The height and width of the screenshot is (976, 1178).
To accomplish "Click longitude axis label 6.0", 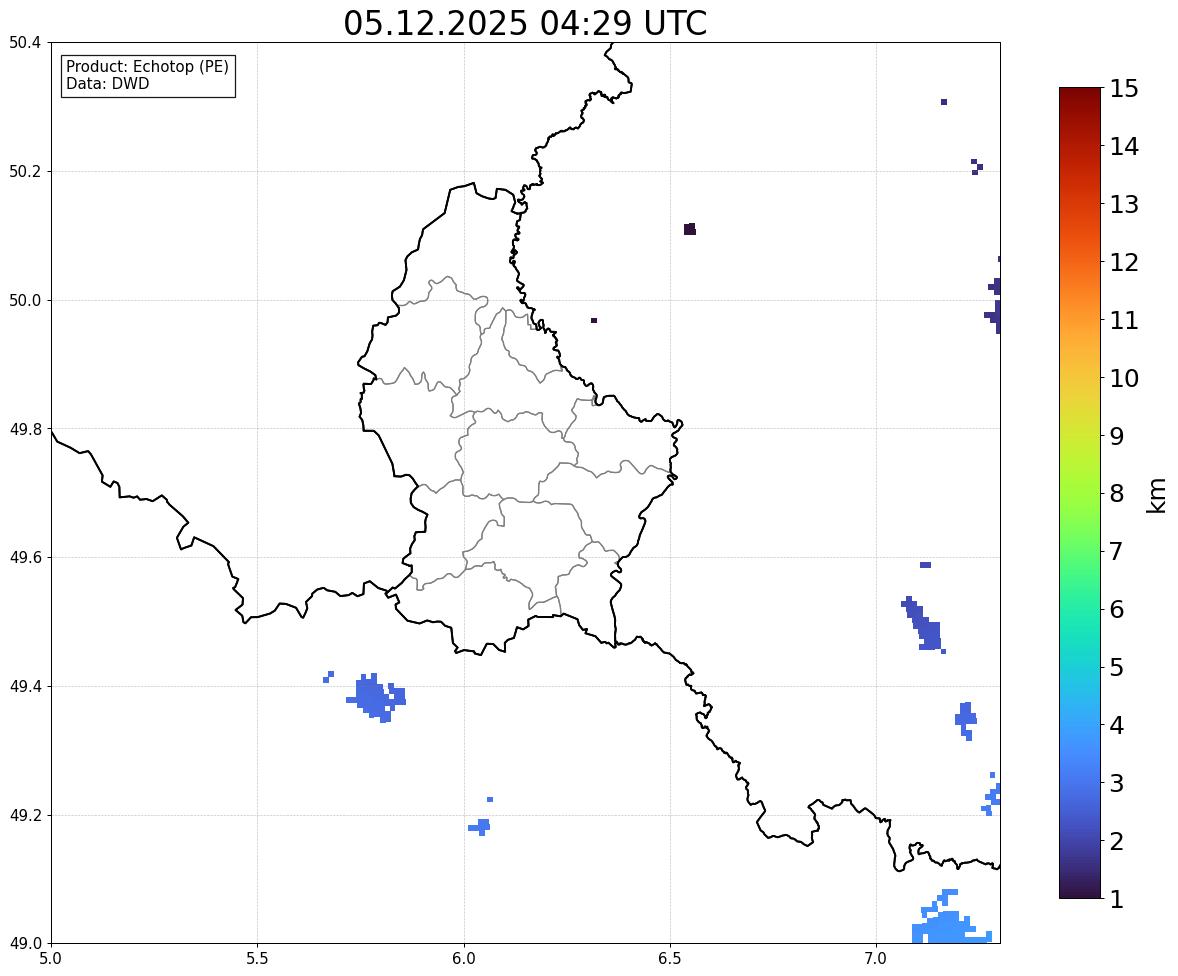I will tap(464, 959).
